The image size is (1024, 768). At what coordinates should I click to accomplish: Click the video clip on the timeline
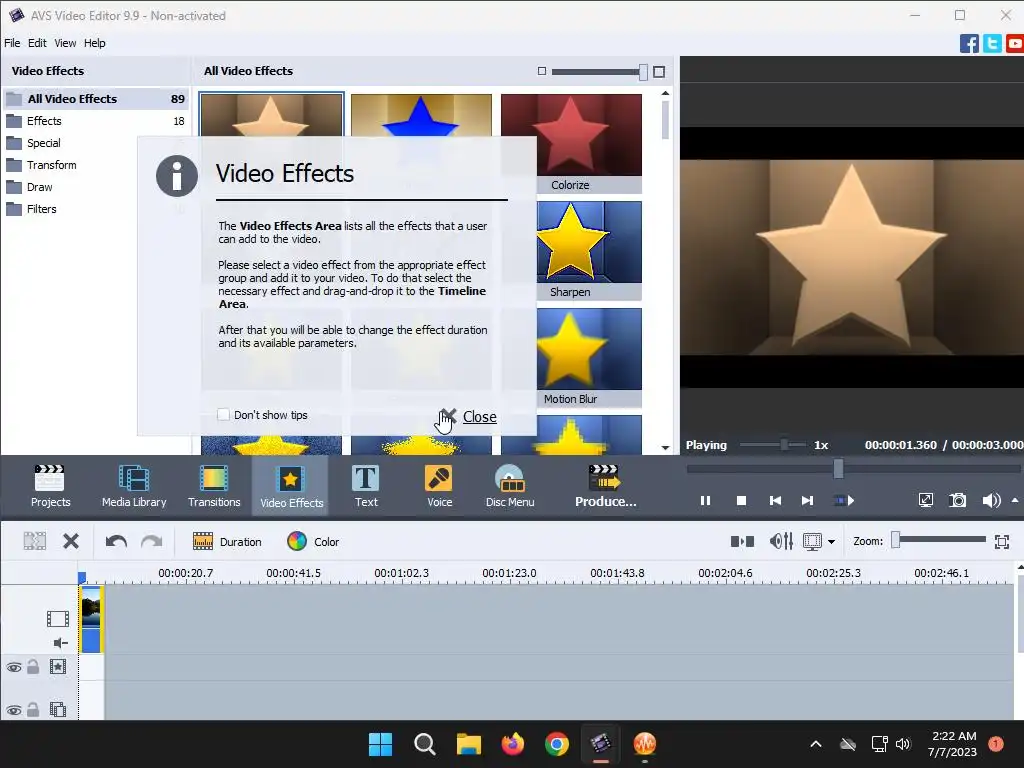pyautogui.click(x=91, y=619)
